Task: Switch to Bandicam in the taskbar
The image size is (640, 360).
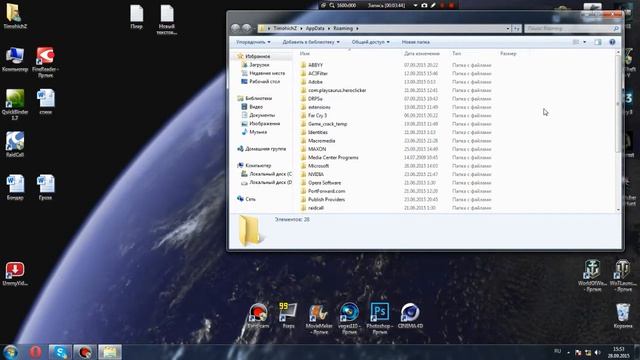Action: pyautogui.click(x=85, y=352)
